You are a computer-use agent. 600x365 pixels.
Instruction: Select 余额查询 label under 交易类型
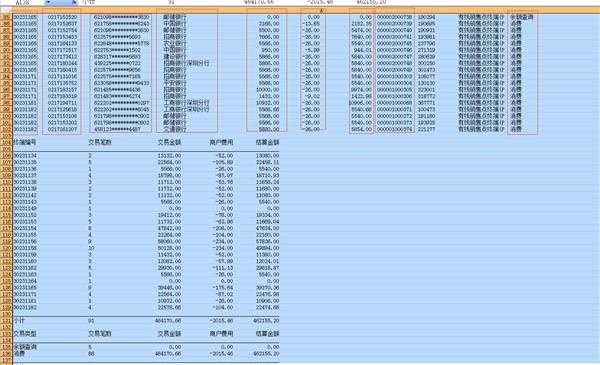(x=25, y=347)
